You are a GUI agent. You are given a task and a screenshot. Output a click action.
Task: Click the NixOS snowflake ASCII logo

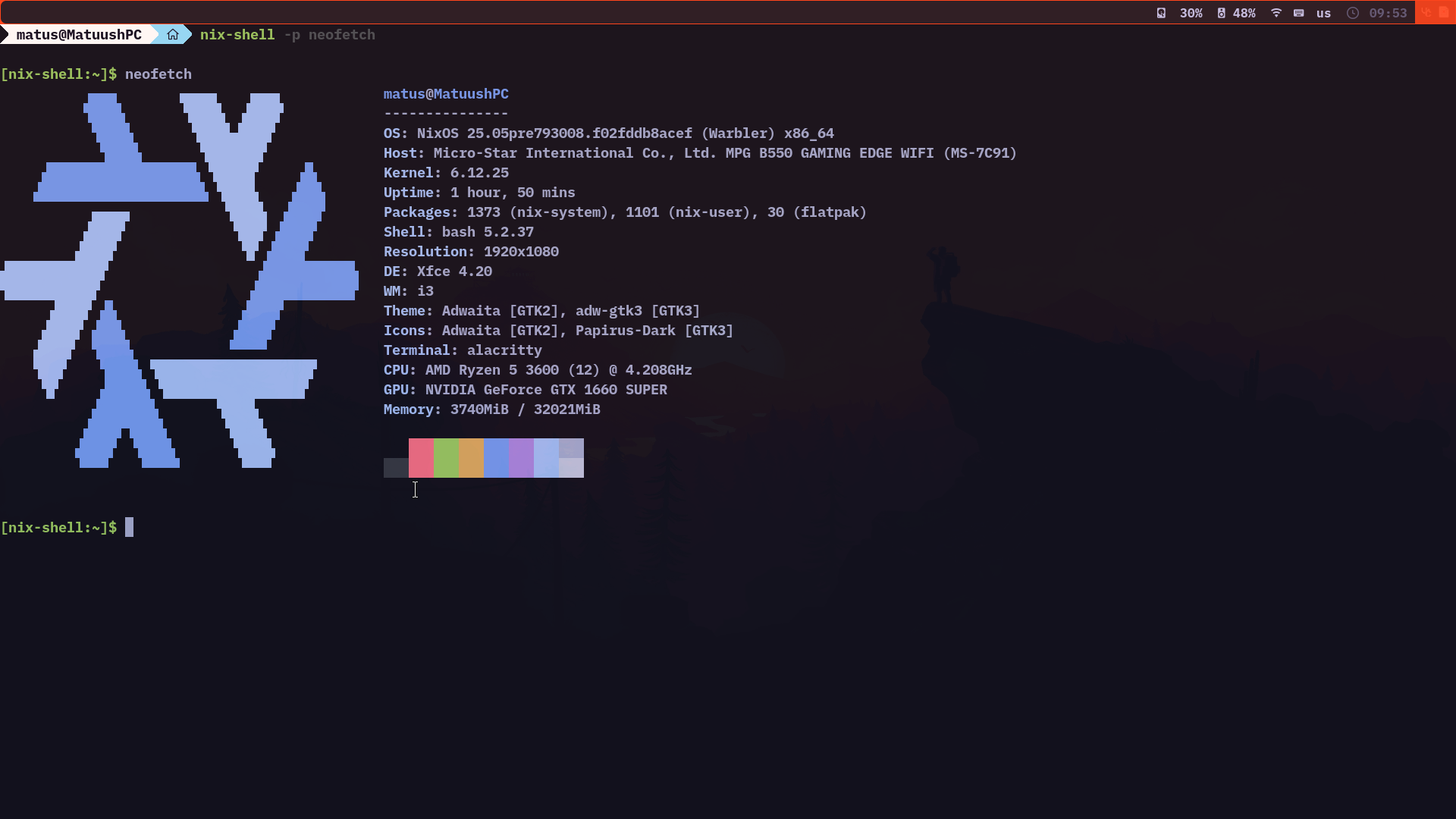click(x=179, y=281)
